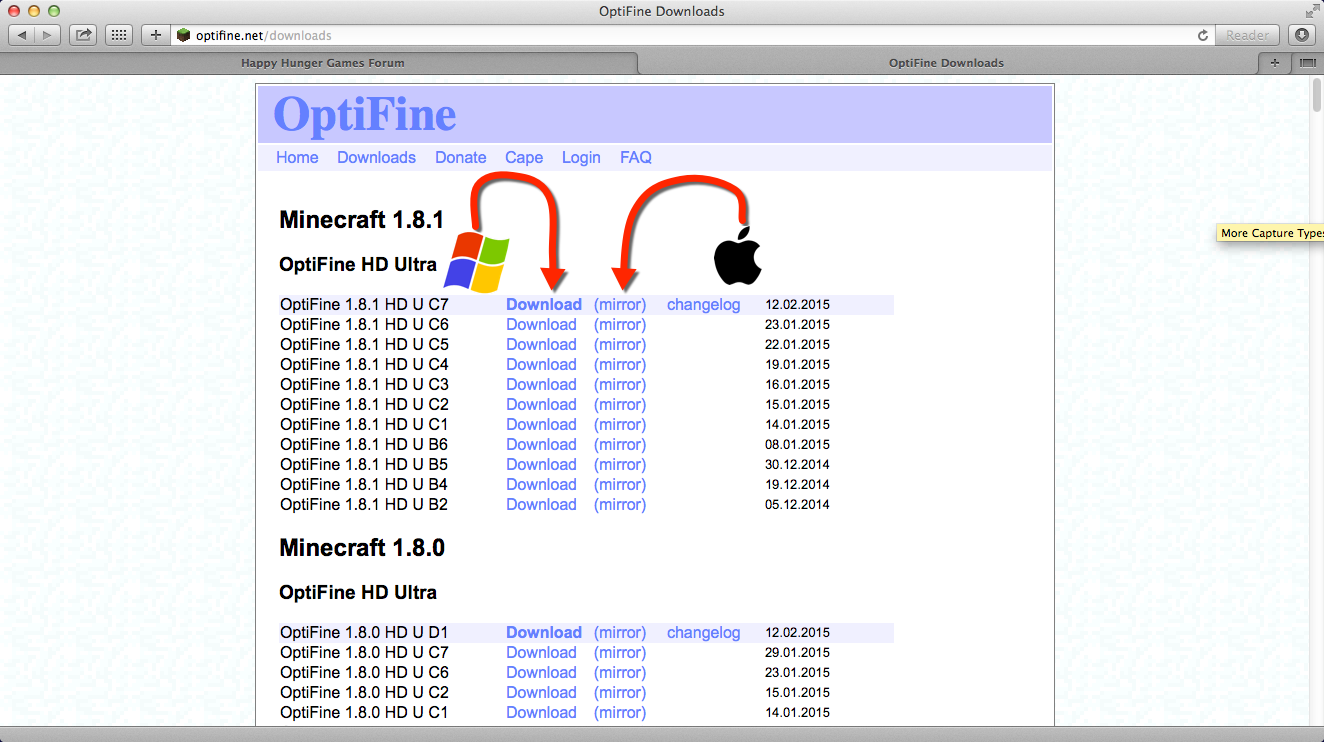Click the OptiFine logo heading
This screenshot has width=1324, height=742.
point(365,114)
